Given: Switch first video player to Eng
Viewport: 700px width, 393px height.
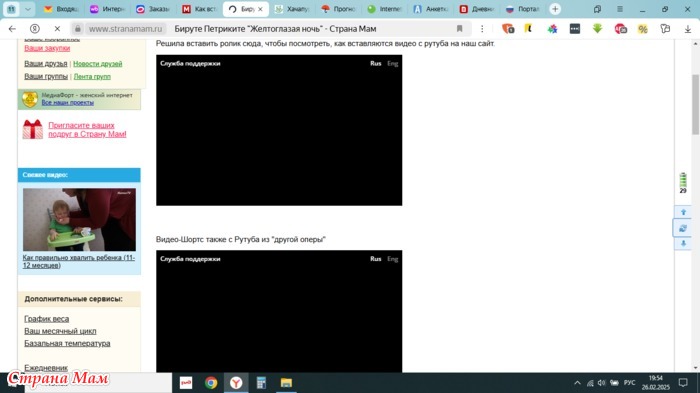Looking at the screenshot, I should tap(392, 63).
